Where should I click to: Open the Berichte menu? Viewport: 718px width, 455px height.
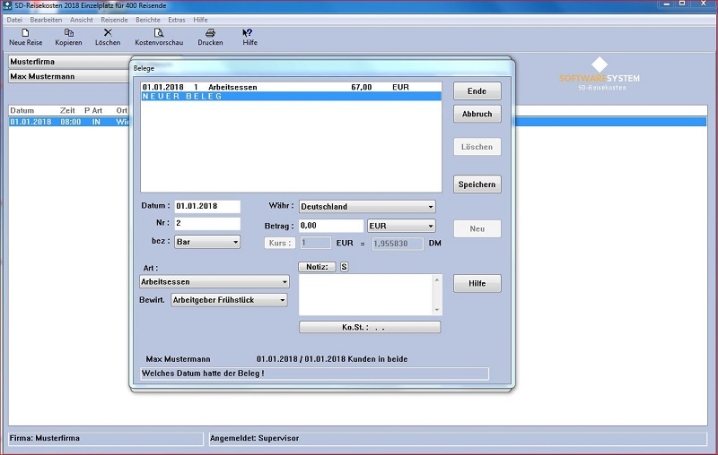pyautogui.click(x=147, y=20)
